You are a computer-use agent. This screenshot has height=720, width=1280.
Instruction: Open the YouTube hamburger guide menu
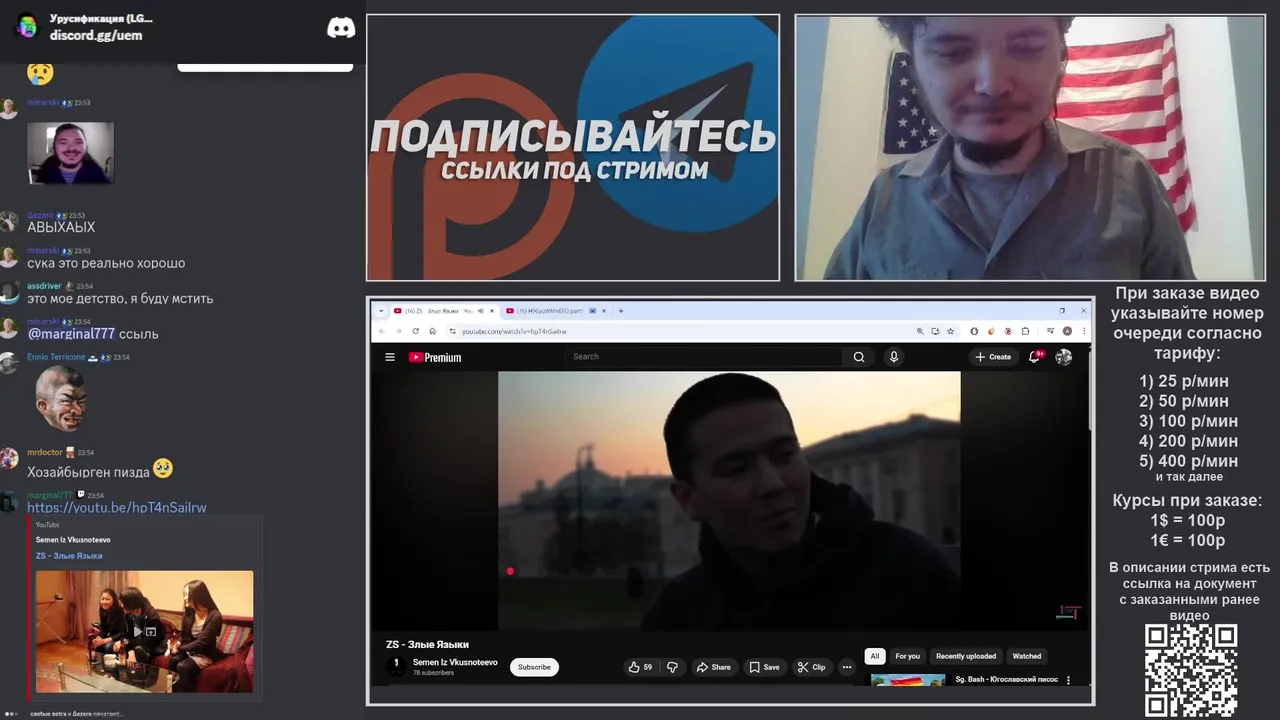[x=390, y=357]
